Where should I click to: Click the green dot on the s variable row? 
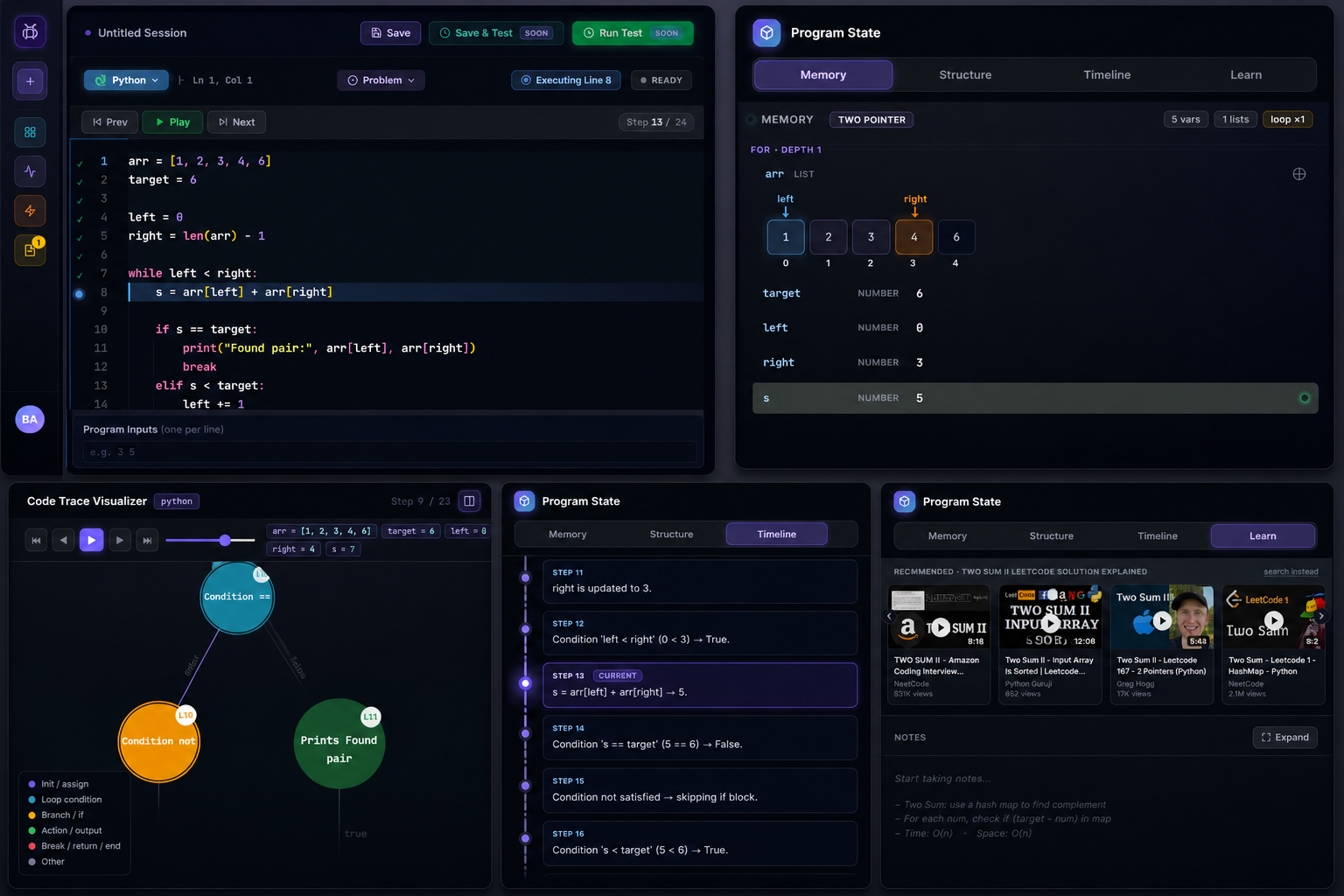point(1305,398)
